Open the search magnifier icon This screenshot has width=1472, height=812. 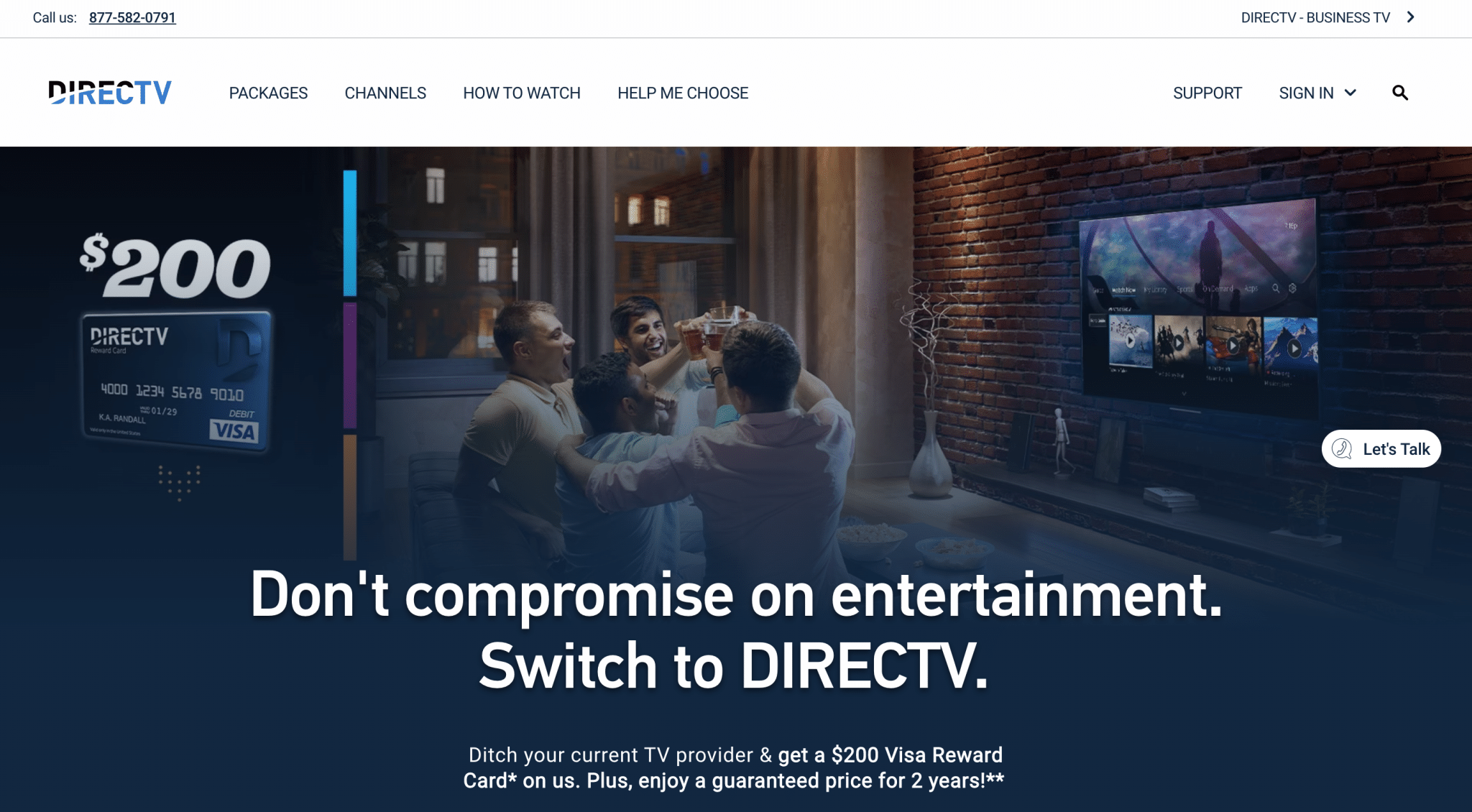[x=1399, y=93]
